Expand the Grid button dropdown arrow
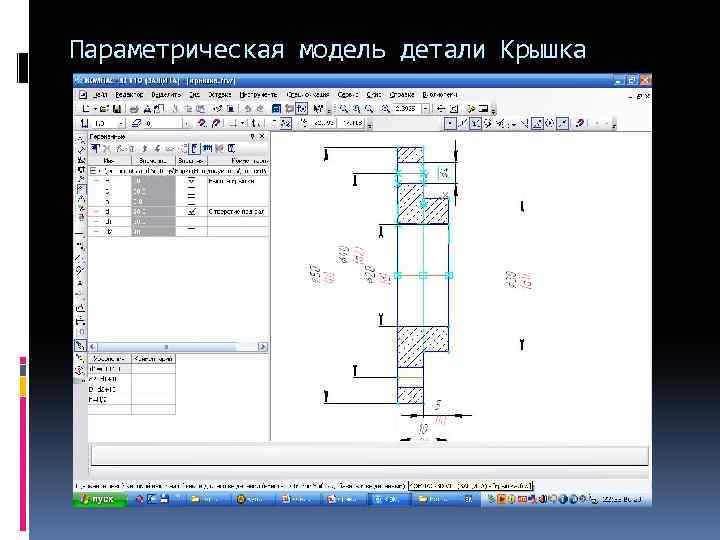This screenshot has width=720, height=540. (242, 123)
